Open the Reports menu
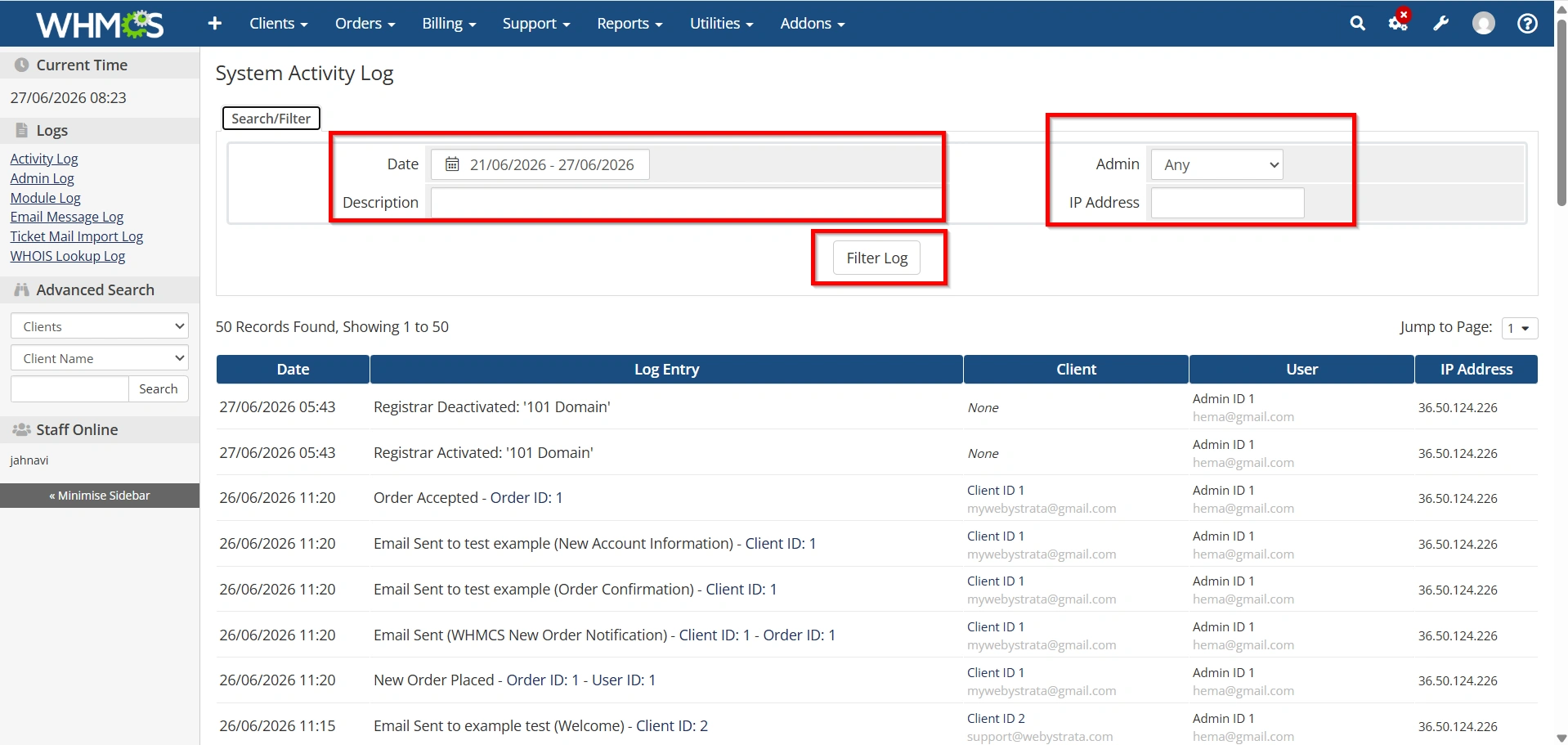Screen dimensions: 1568x745 pos(629,24)
